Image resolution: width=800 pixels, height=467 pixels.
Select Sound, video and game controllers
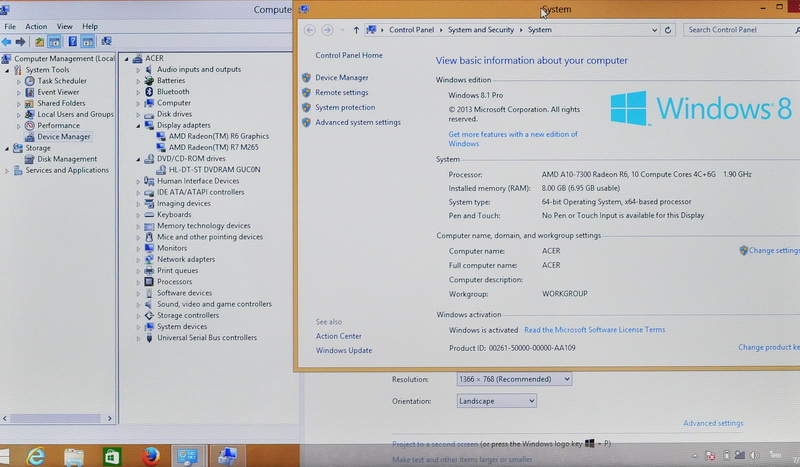pyautogui.click(x=214, y=304)
